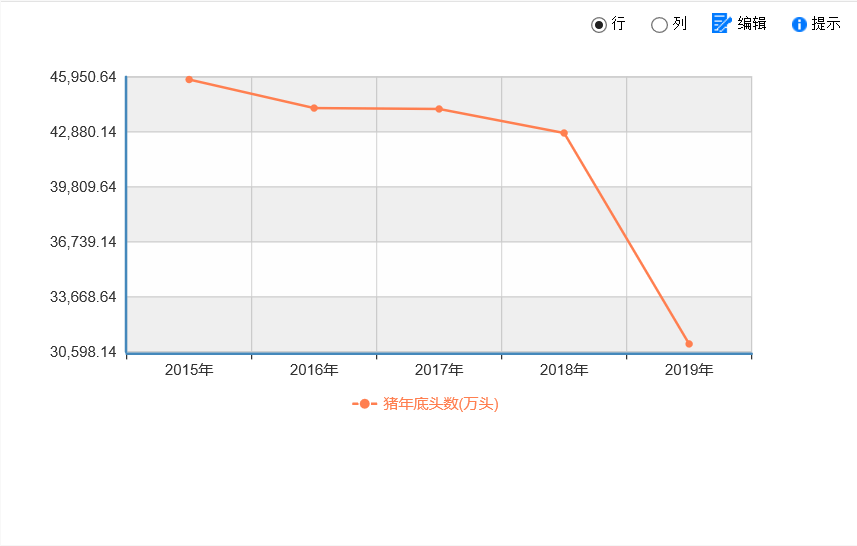This screenshot has height=546, width=857.
Task: Select the 列 radio button
Action: (x=659, y=25)
